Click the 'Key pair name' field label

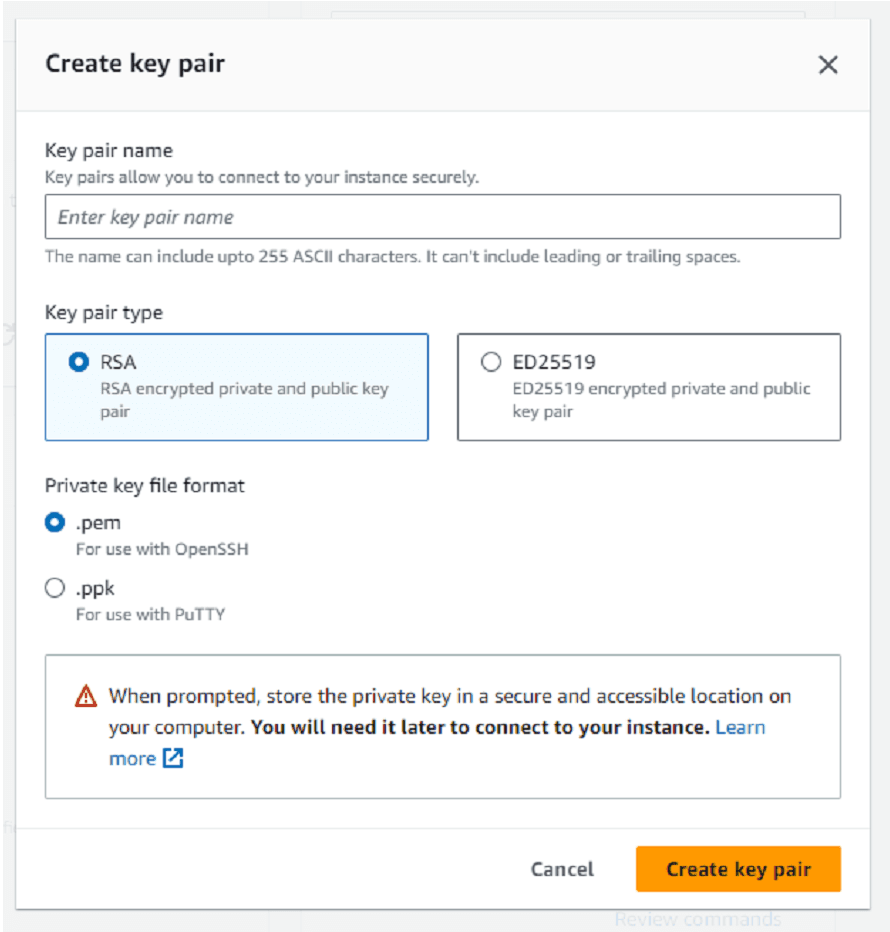pyautogui.click(x=109, y=151)
